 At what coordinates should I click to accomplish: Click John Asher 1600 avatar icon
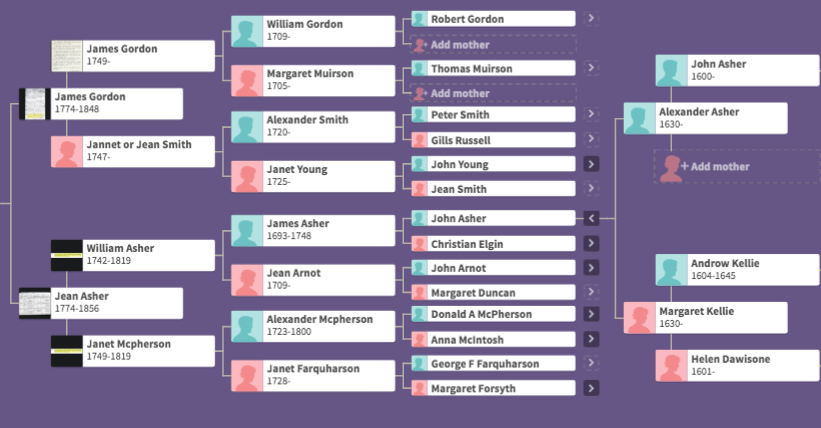pos(672,71)
